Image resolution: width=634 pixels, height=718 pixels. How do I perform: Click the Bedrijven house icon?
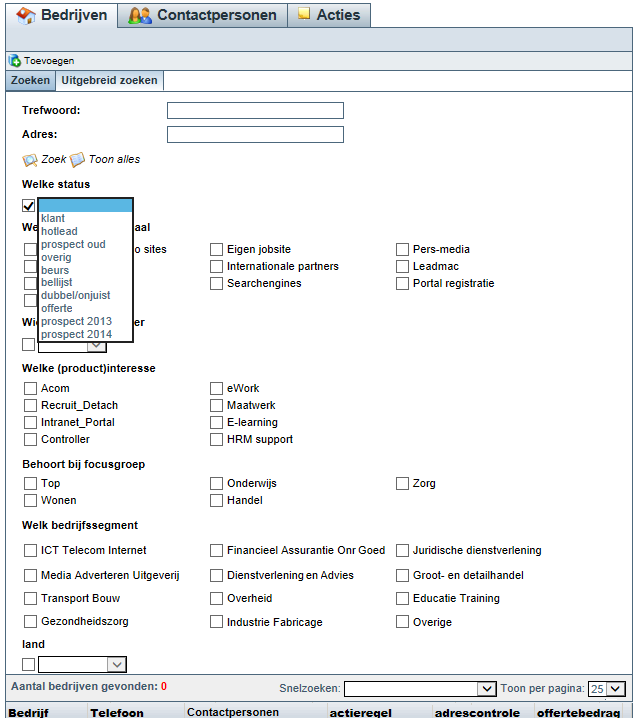(x=26, y=16)
